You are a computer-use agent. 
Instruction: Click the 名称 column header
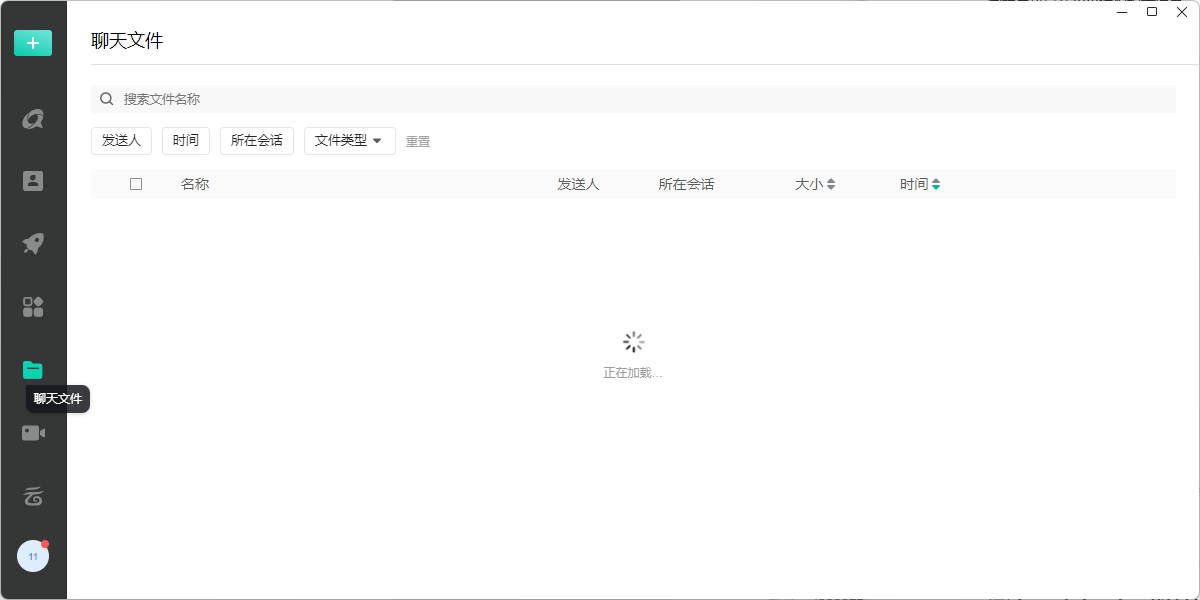coord(195,184)
